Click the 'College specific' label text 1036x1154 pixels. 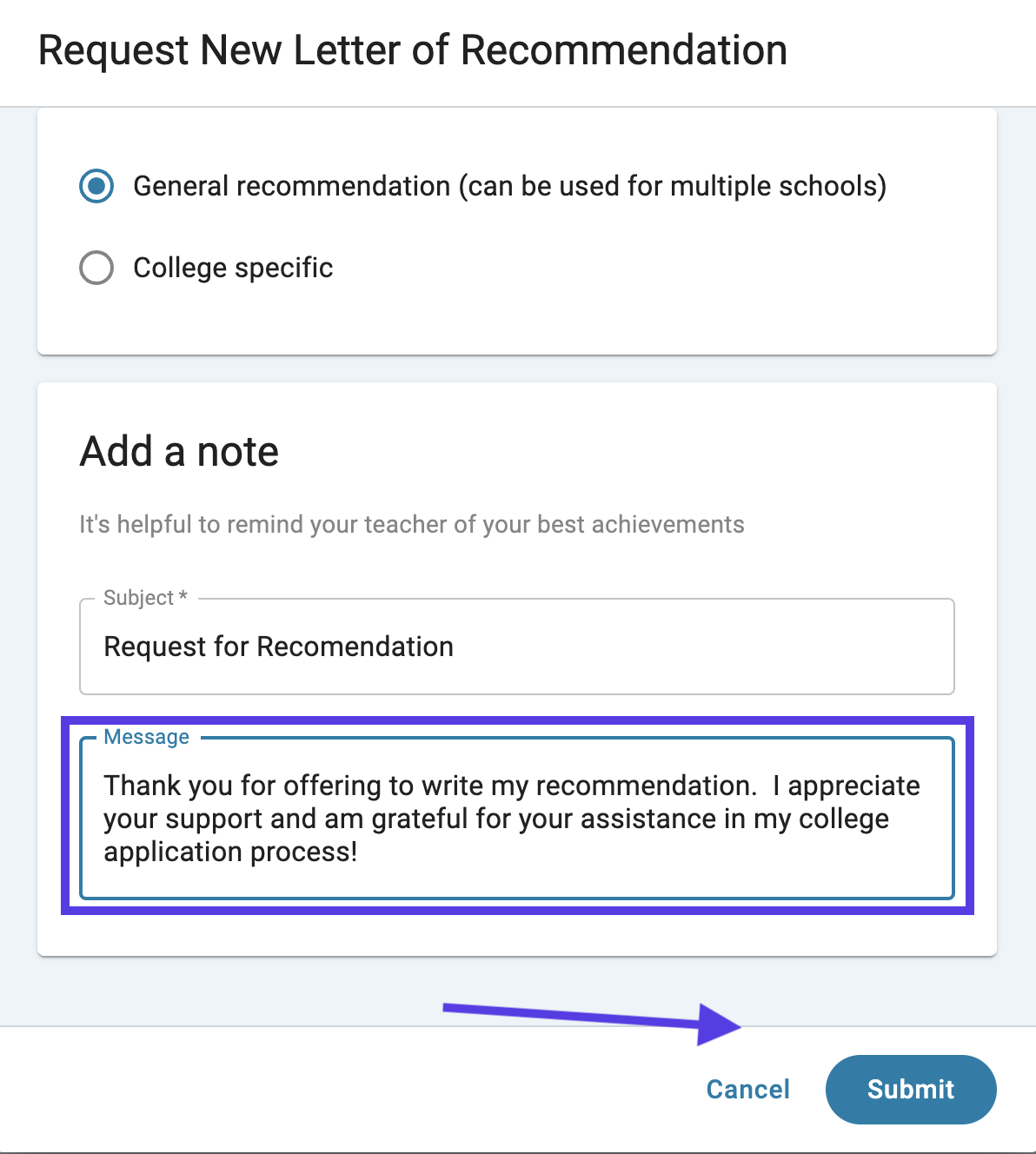(x=233, y=268)
